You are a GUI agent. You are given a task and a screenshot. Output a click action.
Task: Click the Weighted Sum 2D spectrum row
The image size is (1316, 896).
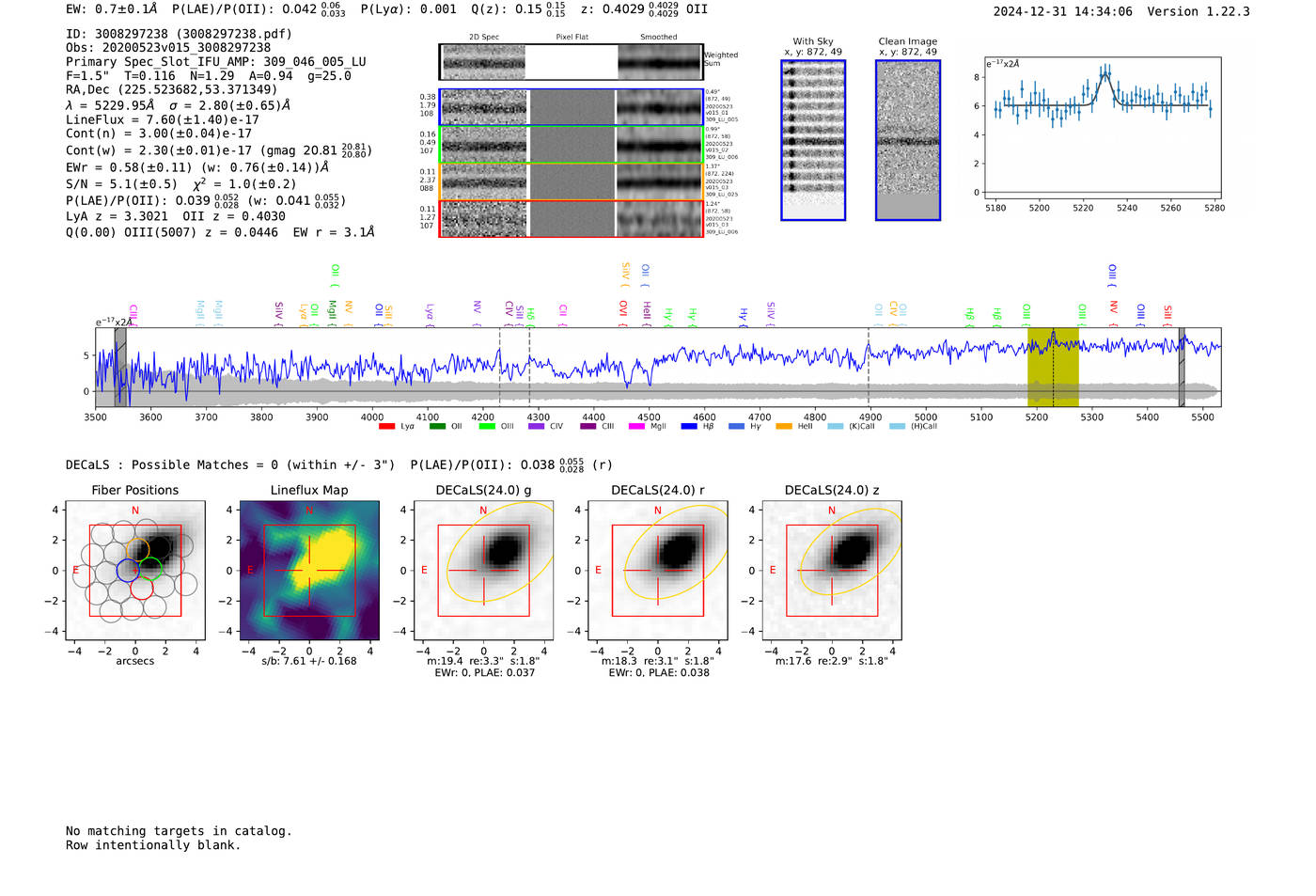coord(572,62)
